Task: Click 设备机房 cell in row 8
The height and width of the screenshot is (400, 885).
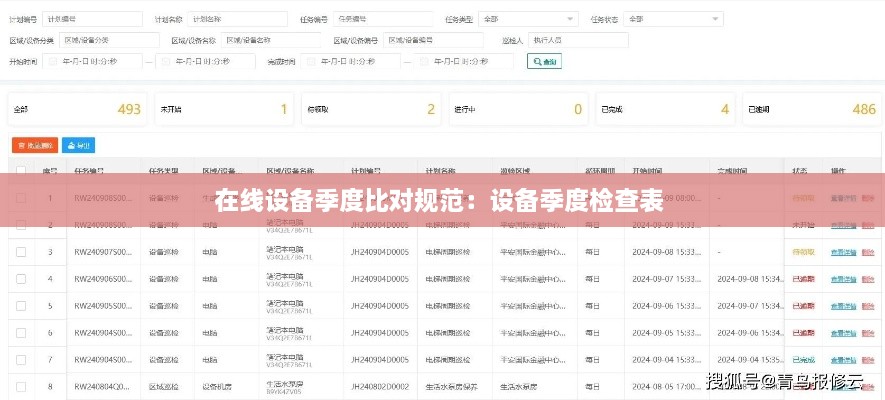Action: 217,387
